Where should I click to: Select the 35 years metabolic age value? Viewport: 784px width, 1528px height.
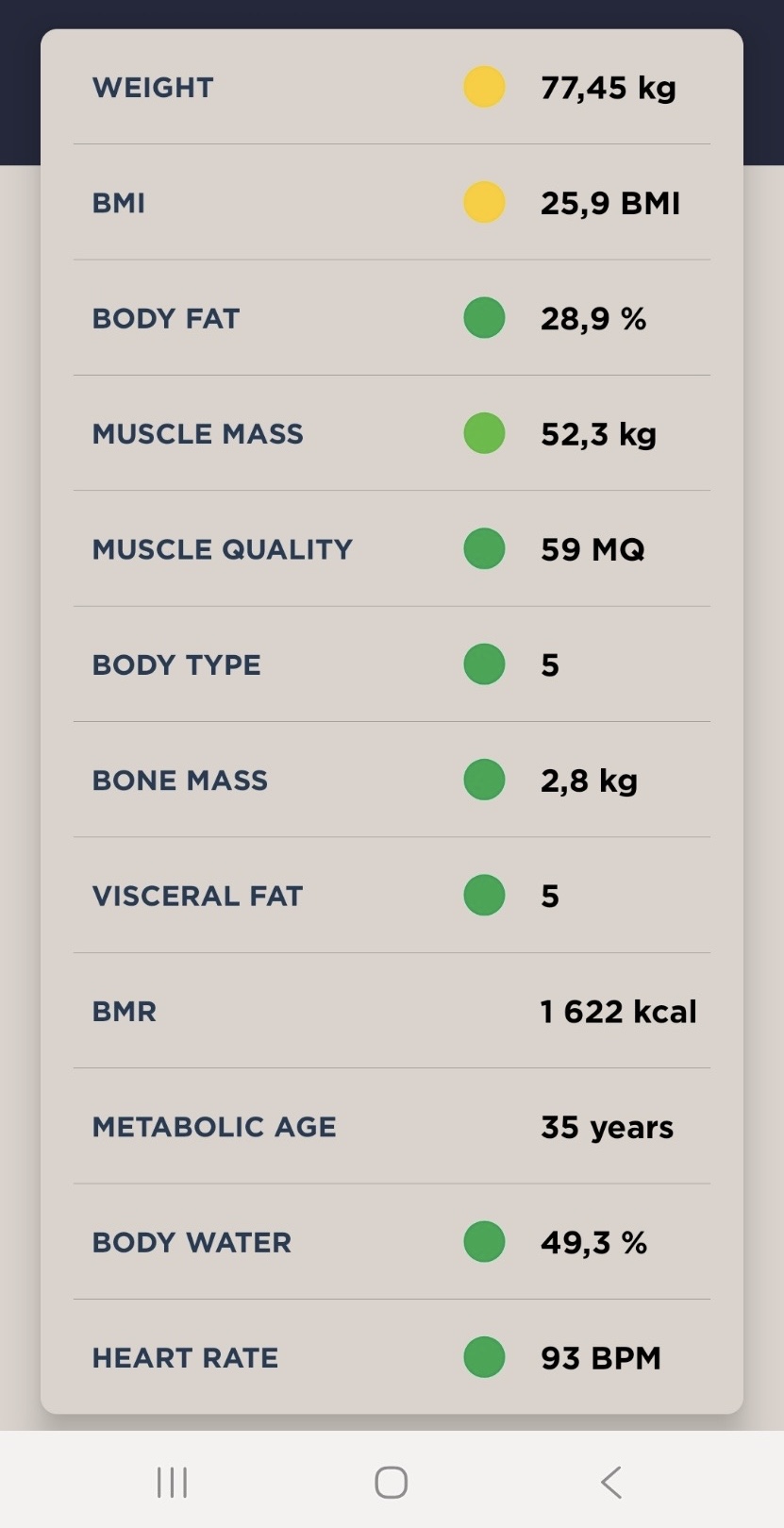pyautogui.click(x=608, y=1128)
